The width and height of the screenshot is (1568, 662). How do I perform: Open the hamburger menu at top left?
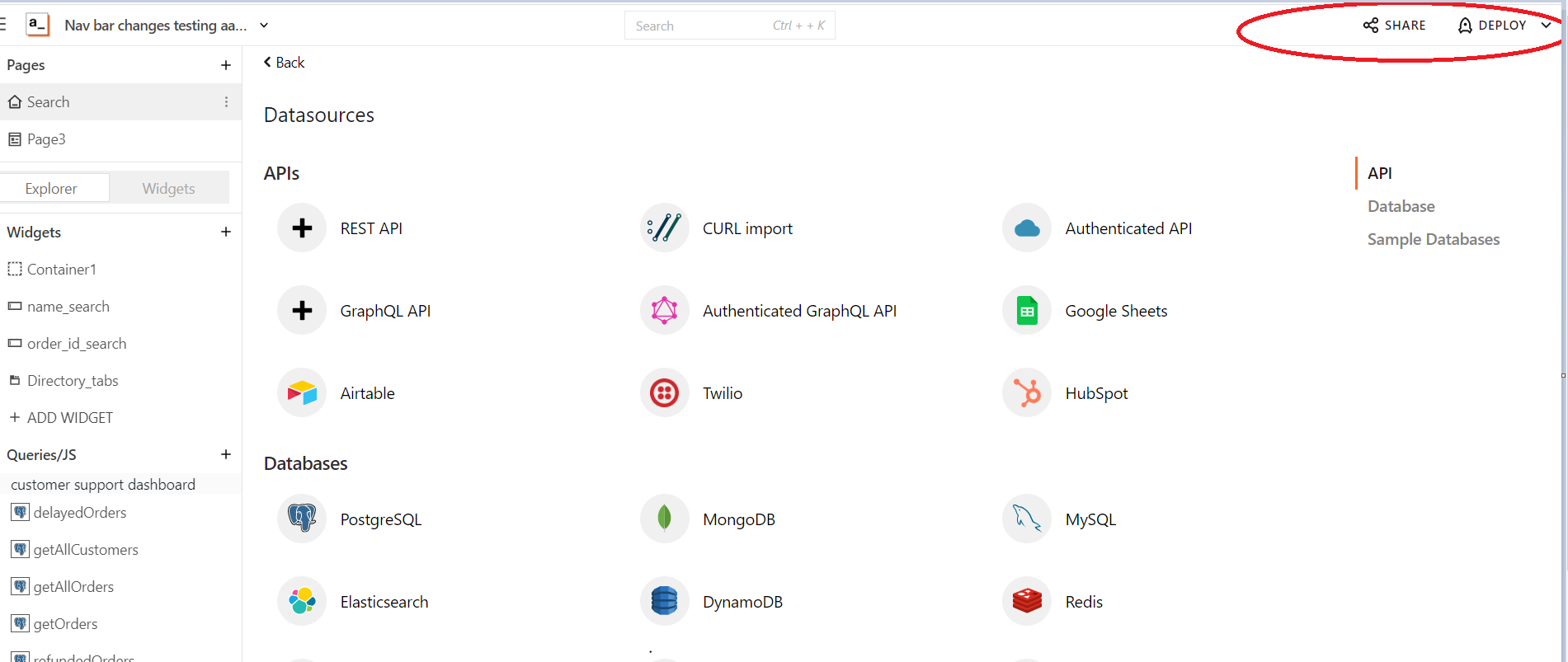[x=3, y=26]
